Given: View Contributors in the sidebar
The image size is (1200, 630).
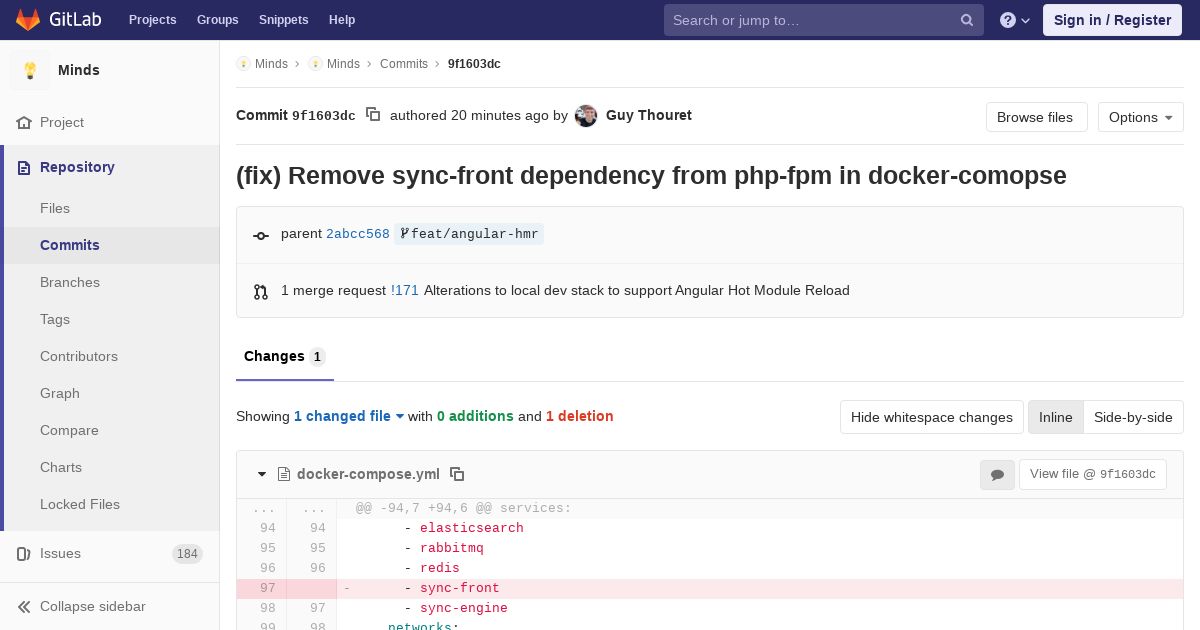Looking at the screenshot, I should [79, 356].
